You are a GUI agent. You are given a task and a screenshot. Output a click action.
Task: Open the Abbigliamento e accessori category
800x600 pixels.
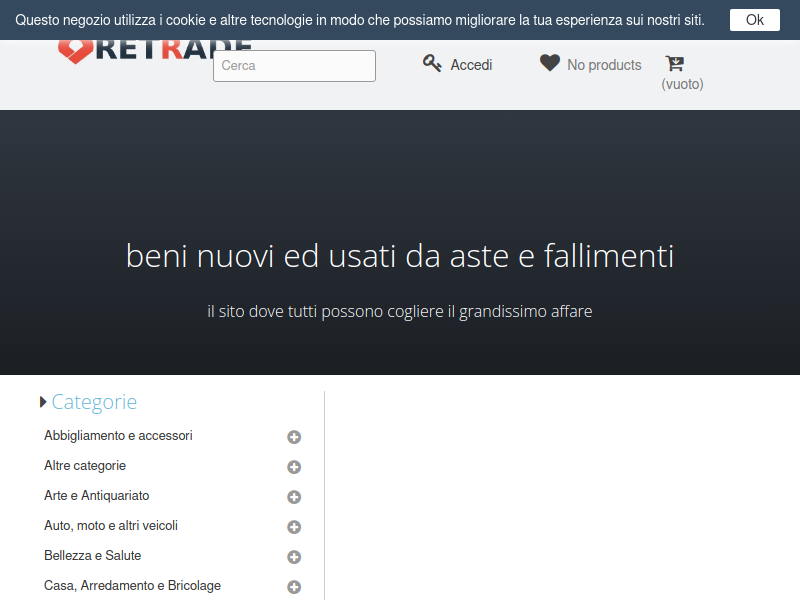118,436
